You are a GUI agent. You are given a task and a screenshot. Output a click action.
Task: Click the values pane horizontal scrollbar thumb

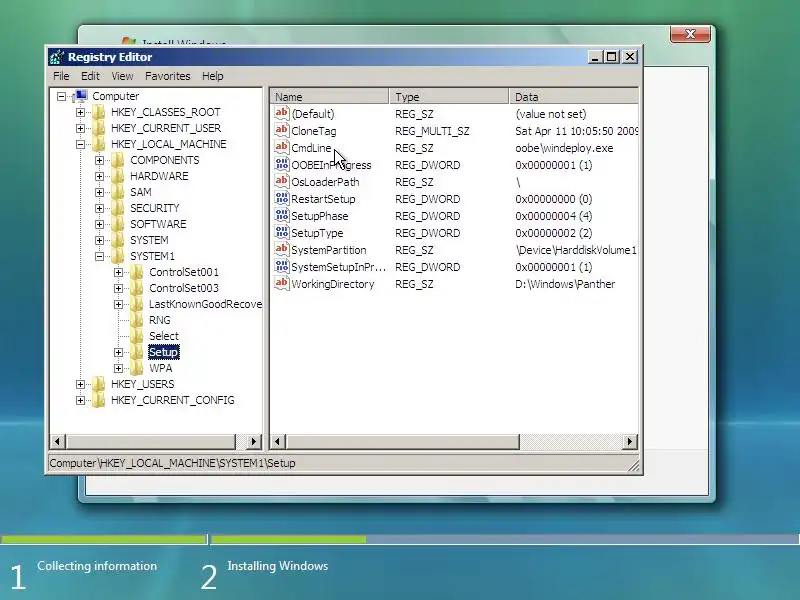pos(403,441)
